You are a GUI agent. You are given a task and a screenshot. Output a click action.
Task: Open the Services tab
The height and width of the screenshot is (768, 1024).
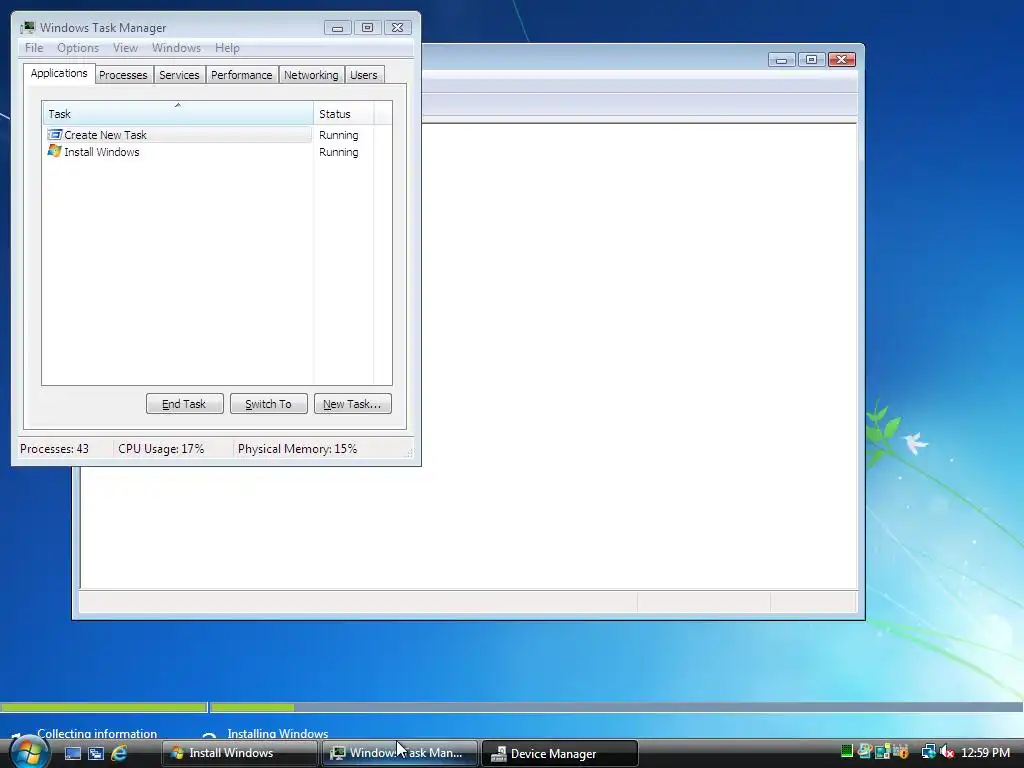179,75
